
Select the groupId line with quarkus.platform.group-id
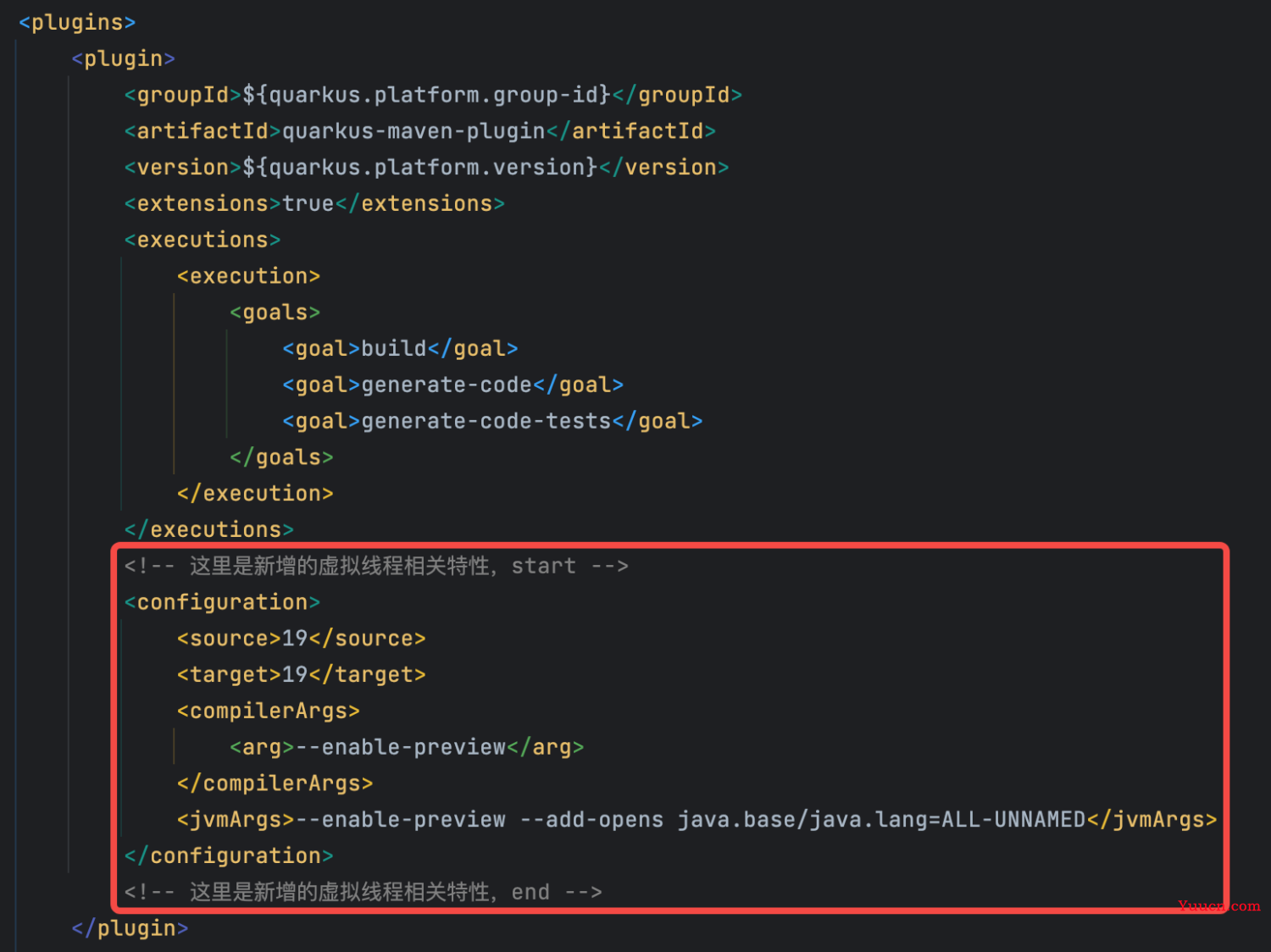pos(433,95)
